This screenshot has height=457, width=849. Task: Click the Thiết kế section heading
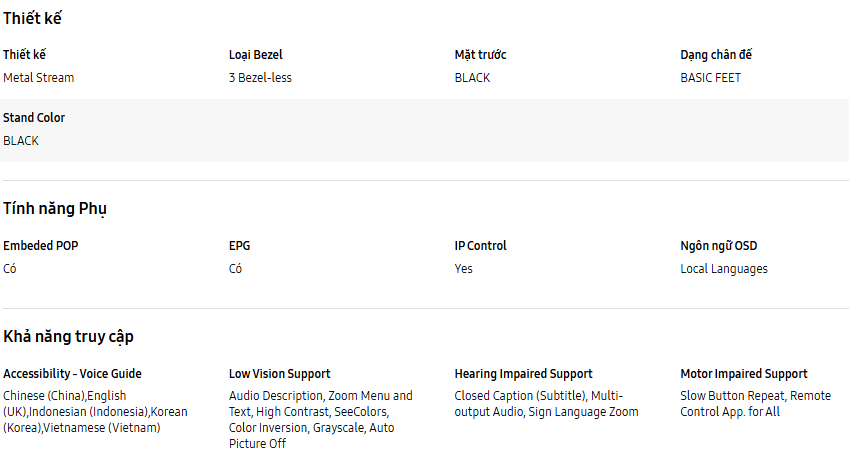pos(34,18)
